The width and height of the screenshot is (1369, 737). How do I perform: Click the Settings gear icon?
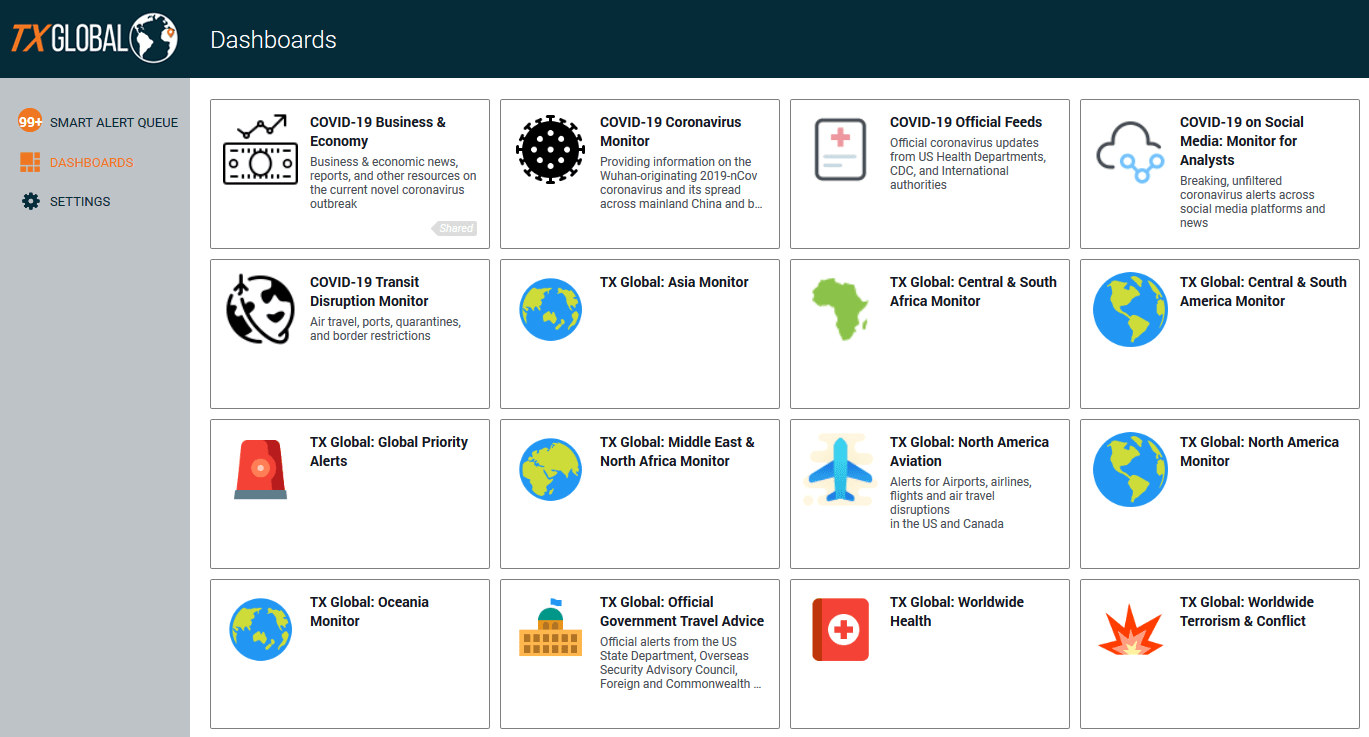click(31, 201)
